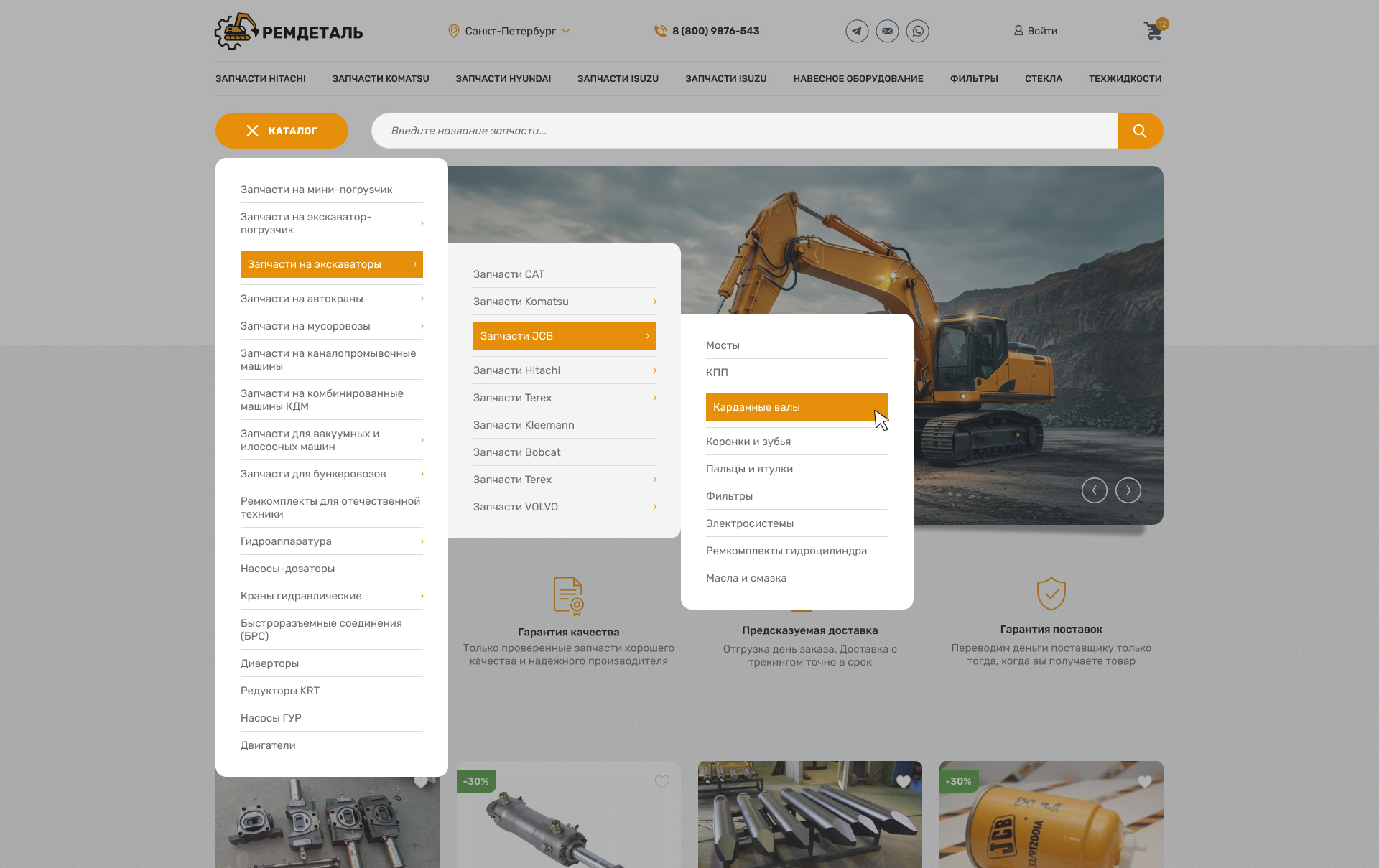The height and width of the screenshot is (868, 1379).
Task: Open Фильтры in top navigation
Action: pyautogui.click(x=974, y=79)
